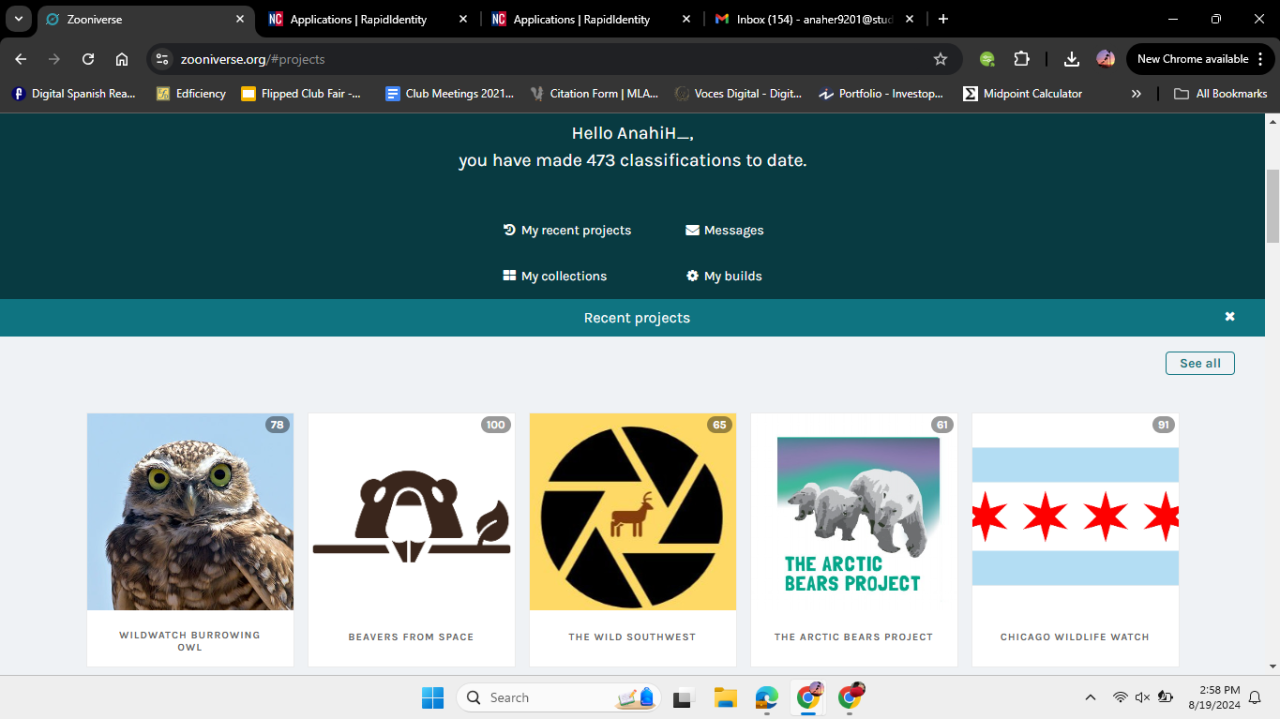Open the Extensions puzzle icon
1280x719 pixels.
(x=1021, y=59)
